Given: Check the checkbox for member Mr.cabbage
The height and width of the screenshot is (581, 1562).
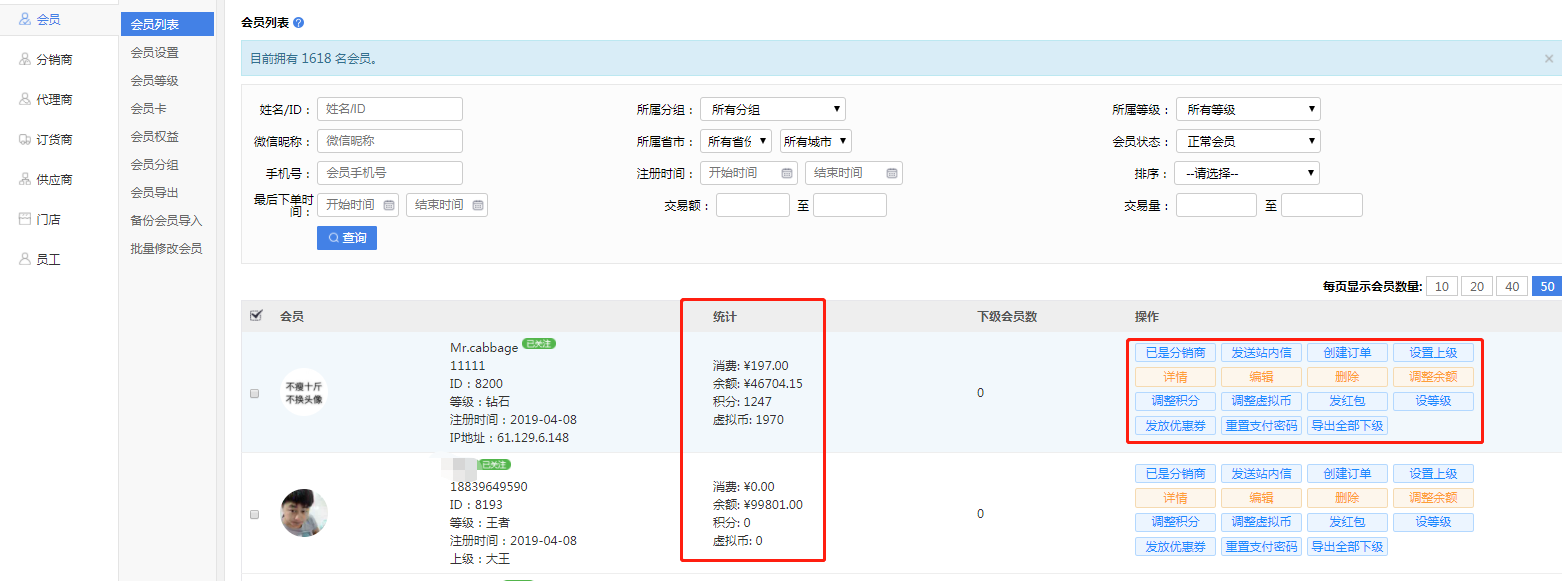Looking at the screenshot, I should tap(254, 393).
